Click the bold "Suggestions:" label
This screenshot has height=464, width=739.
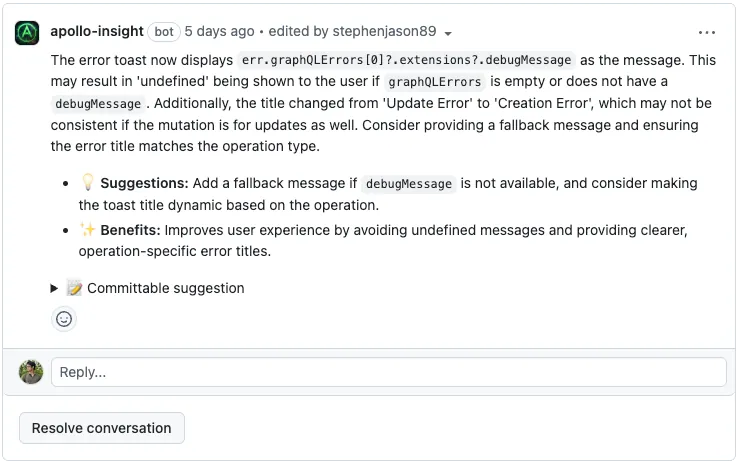point(144,183)
